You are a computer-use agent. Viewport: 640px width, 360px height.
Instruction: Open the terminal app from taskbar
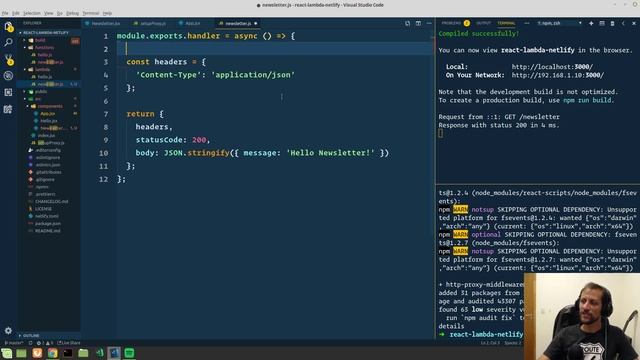(68, 353)
